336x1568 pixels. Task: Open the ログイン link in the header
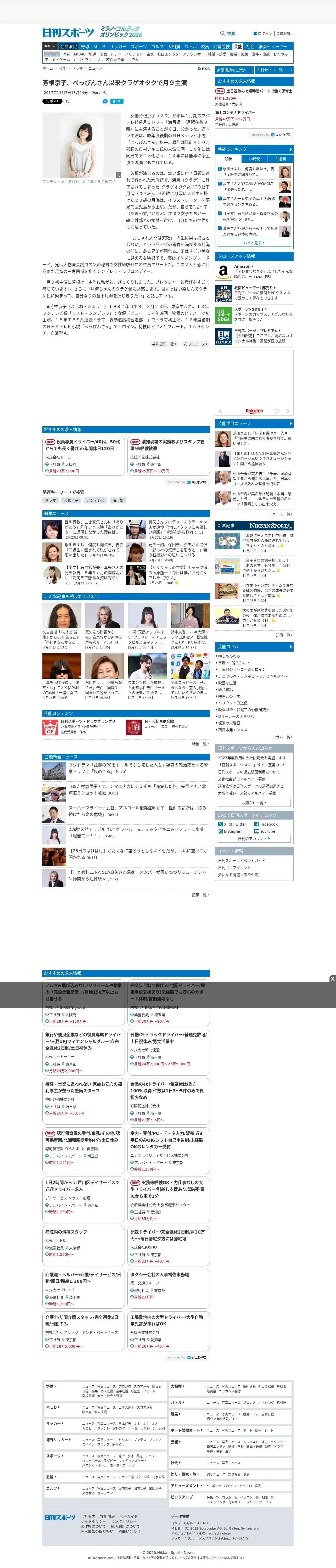coord(264,33)
